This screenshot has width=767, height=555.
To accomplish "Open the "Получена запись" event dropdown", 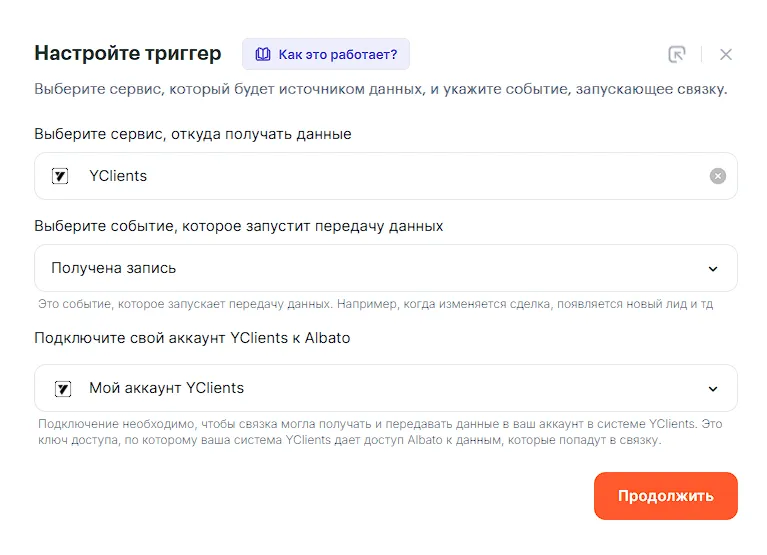I will coord(380,268).
